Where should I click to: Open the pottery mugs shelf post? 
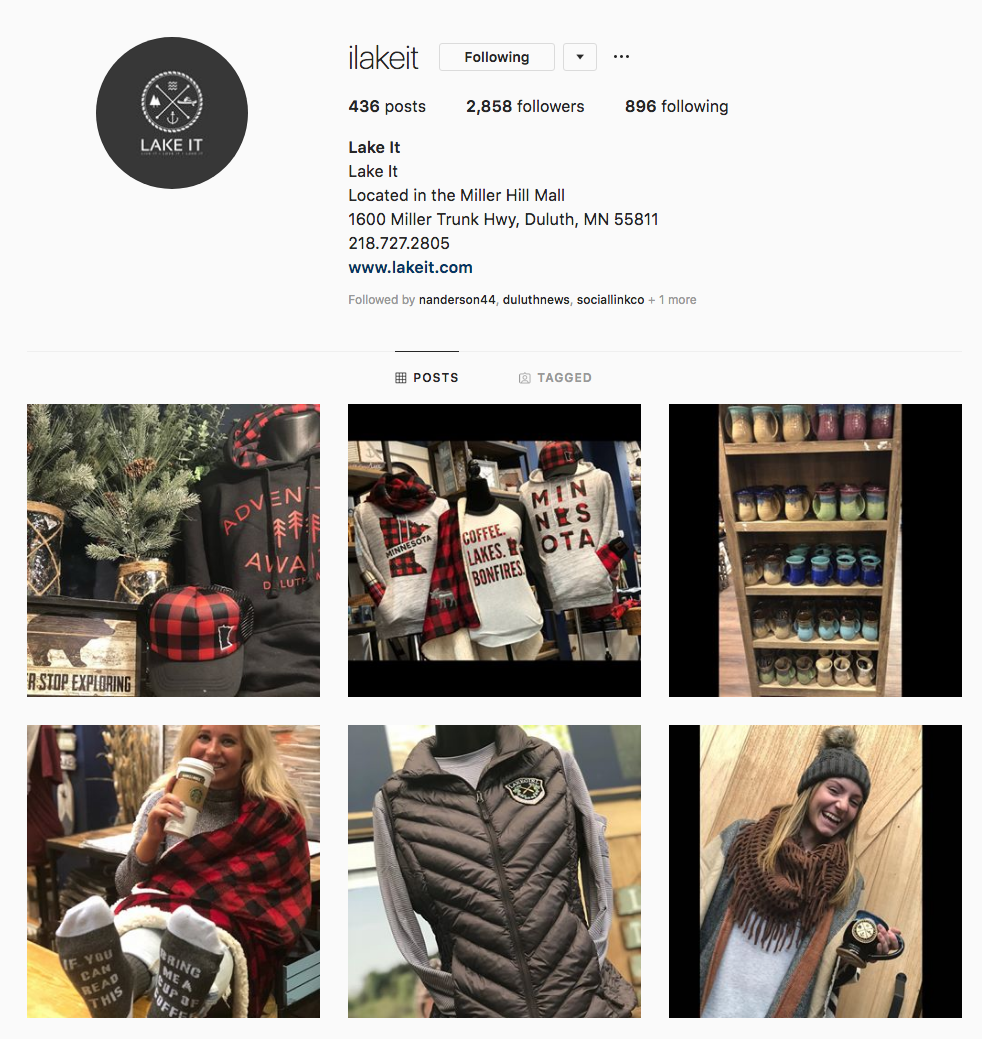[x=815, y=550]
